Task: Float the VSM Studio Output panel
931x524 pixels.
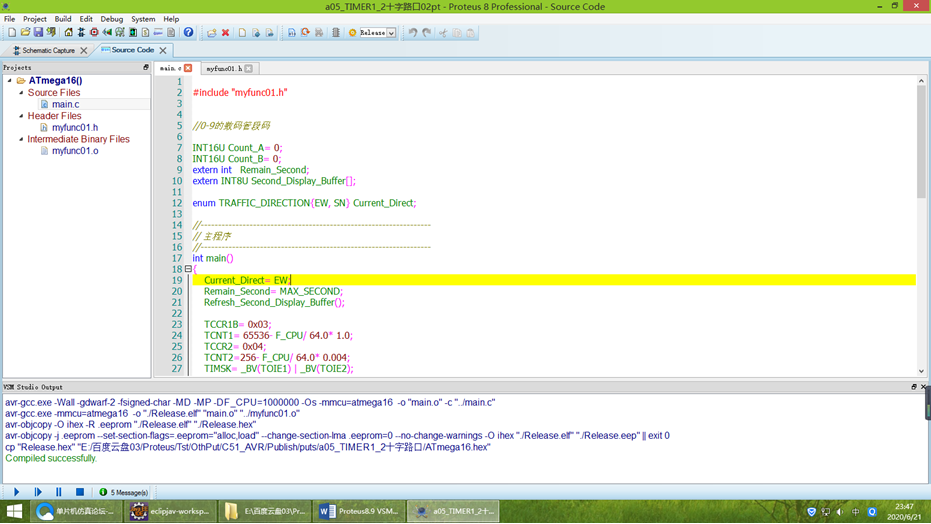Action: coord(914,387)
